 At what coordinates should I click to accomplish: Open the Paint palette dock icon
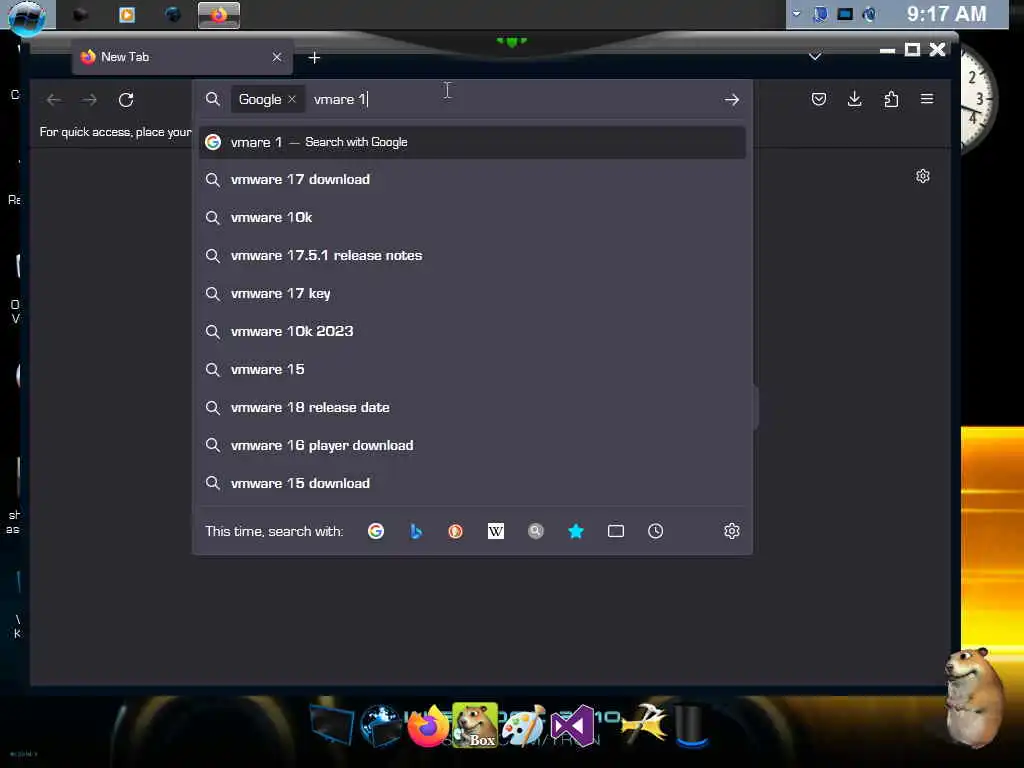point(524,726)
